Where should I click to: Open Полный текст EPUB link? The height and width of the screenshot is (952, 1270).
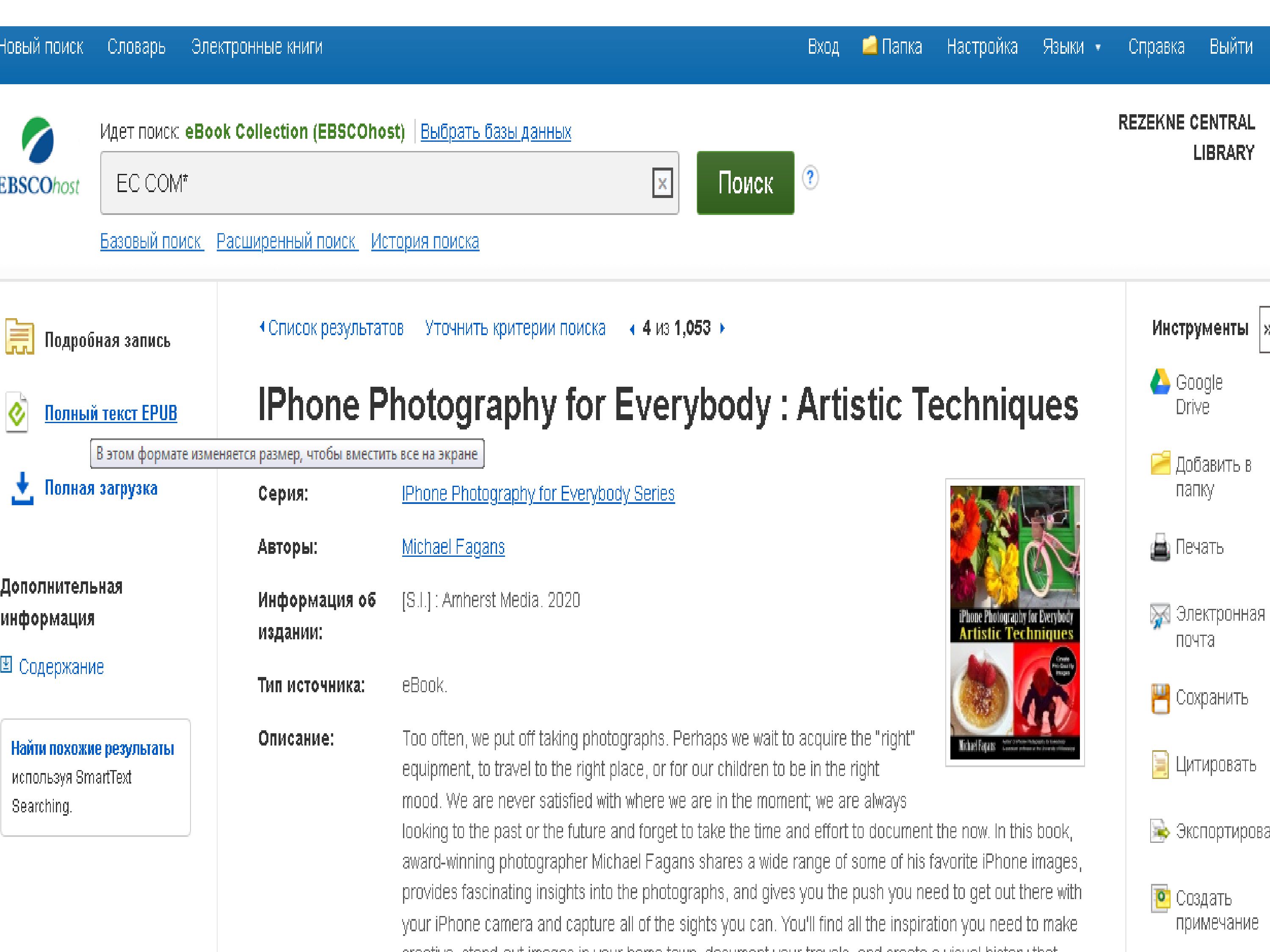111,413
